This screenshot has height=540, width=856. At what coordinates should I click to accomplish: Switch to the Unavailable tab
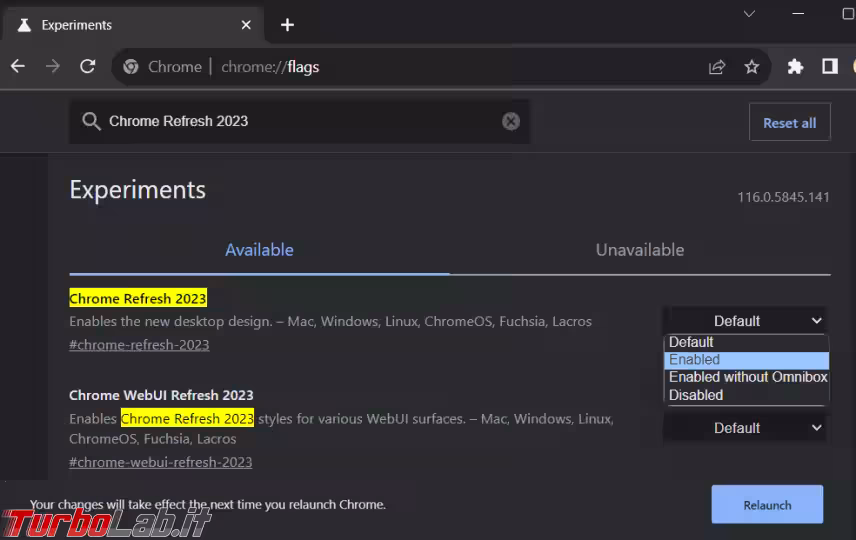[640, 250]
